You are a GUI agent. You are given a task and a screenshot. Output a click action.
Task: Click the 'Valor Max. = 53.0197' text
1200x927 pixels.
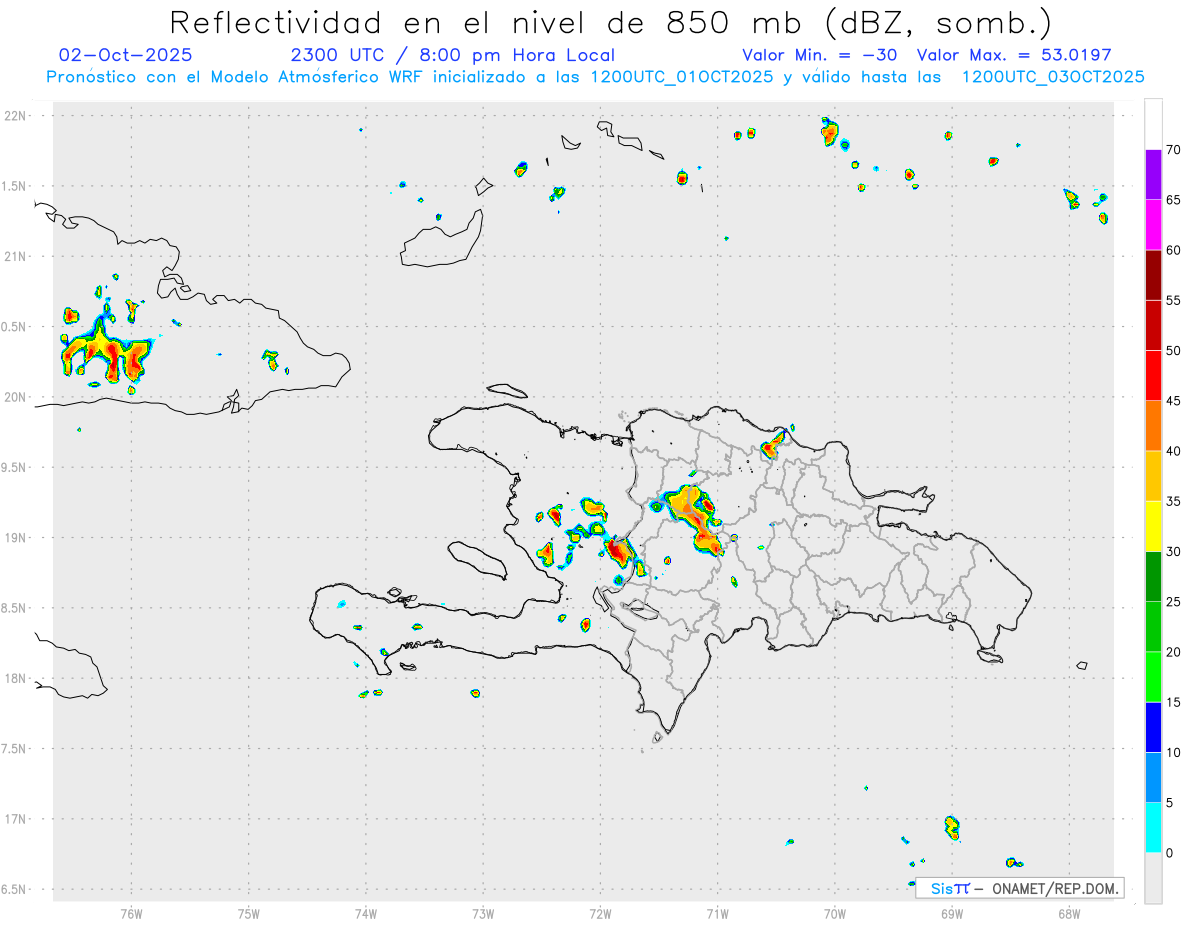pos(1013,55)
